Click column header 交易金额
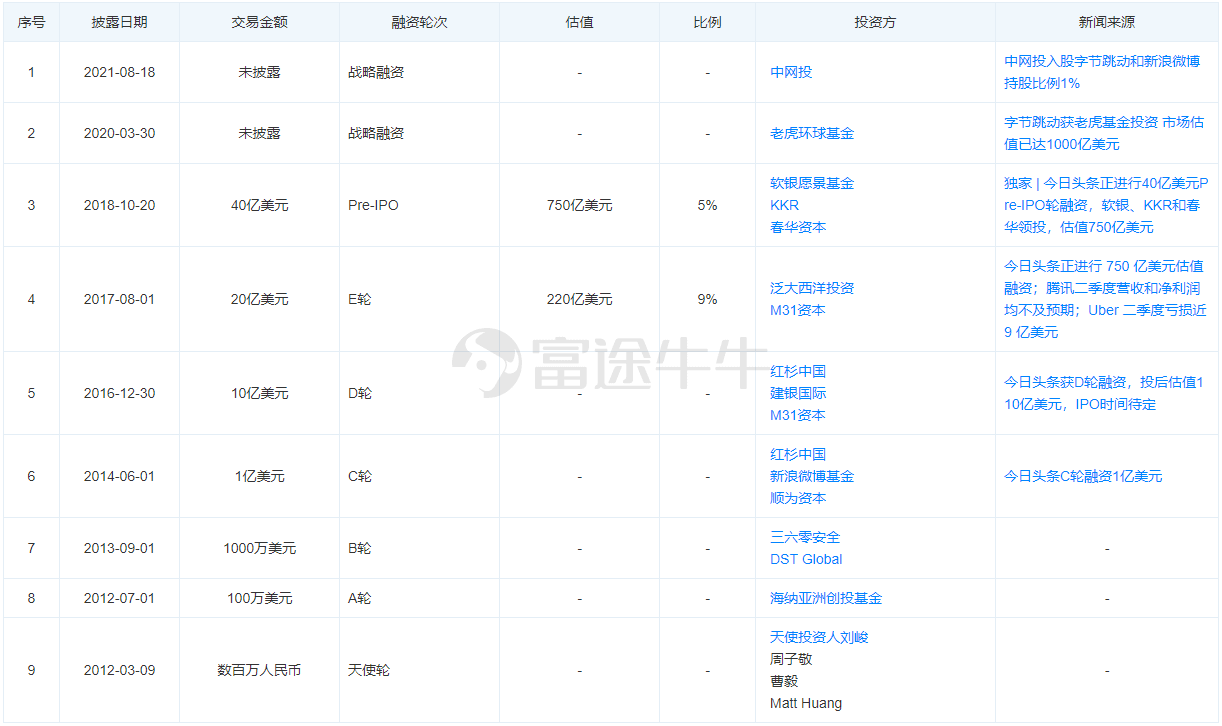 (259, 21)
